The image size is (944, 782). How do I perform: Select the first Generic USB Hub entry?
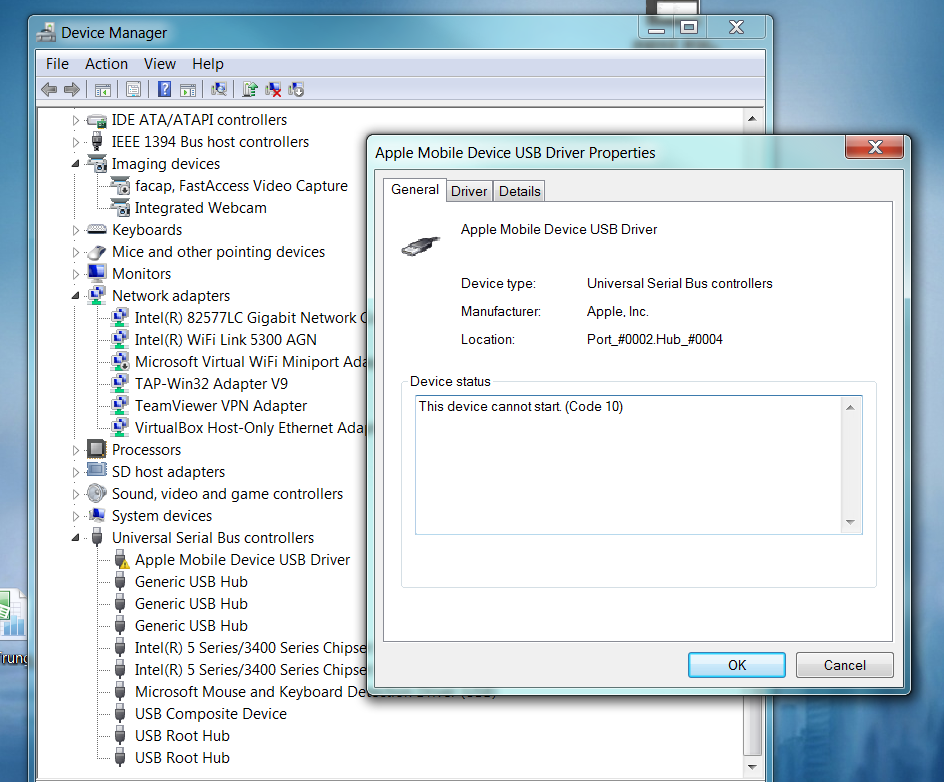point(191,582)
